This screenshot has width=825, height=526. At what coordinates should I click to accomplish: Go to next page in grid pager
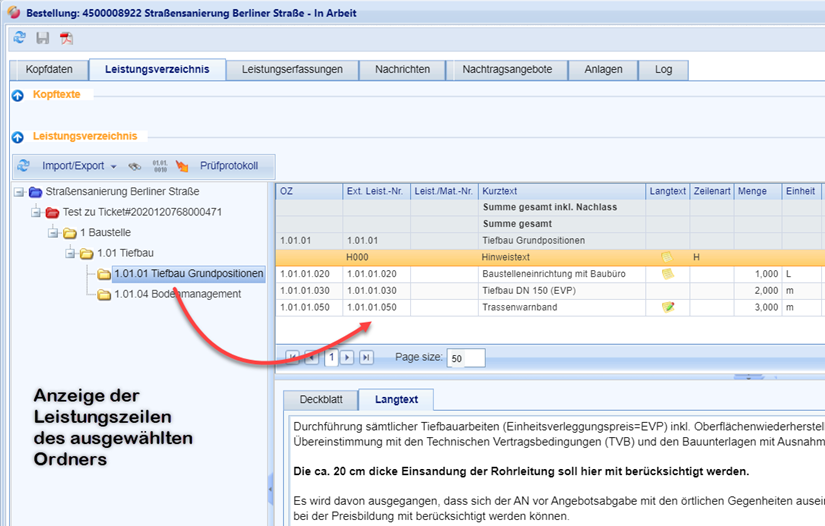pos(347,357)
